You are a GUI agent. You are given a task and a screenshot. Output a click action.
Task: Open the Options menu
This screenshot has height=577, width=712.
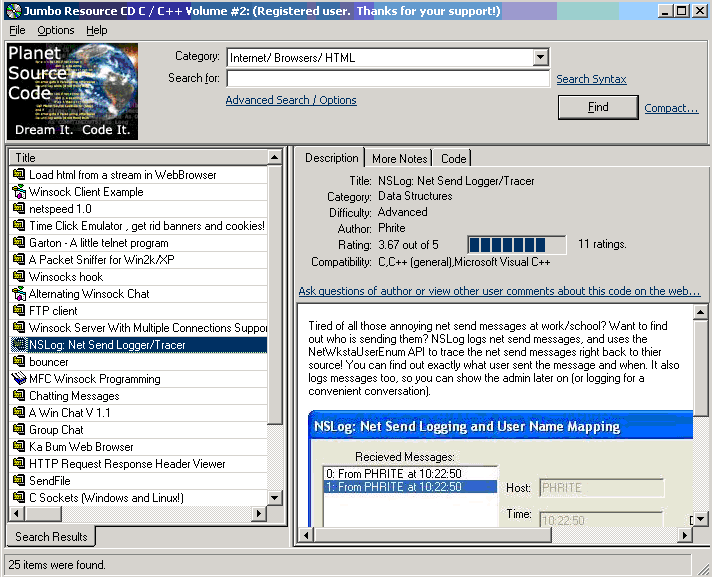coord(56,30)
